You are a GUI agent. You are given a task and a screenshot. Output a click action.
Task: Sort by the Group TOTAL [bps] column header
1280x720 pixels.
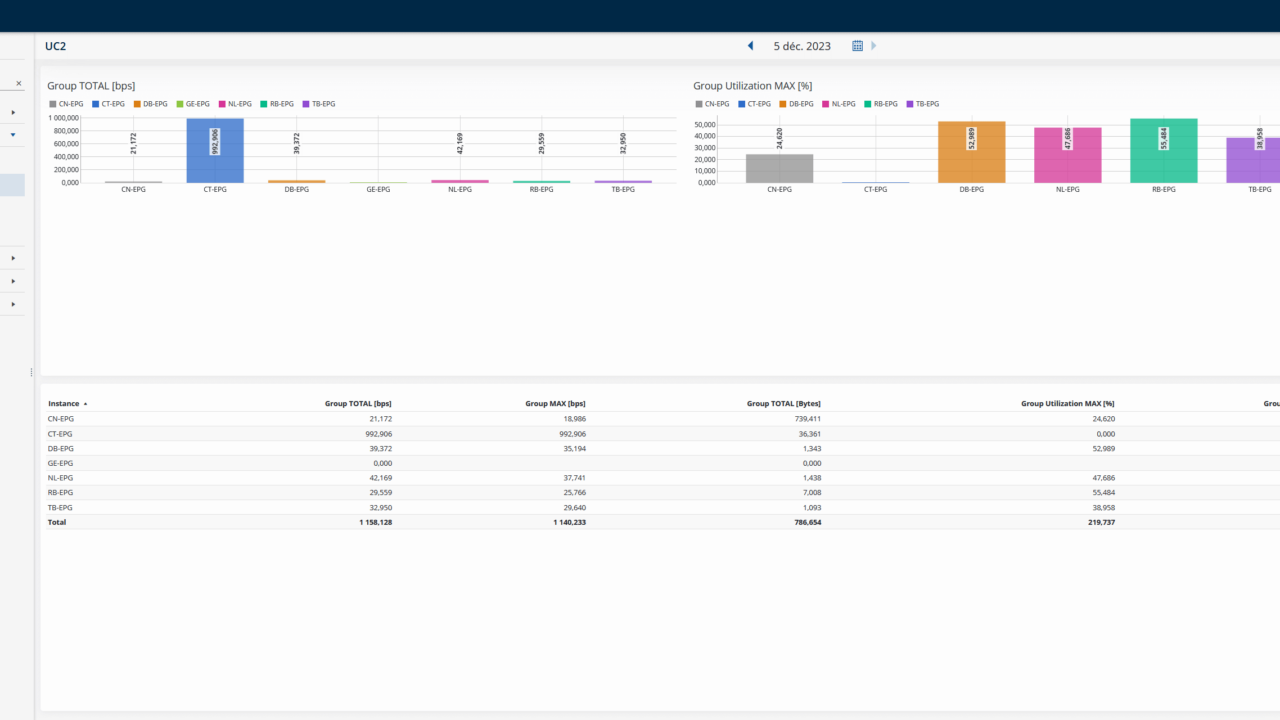click(x=358, y=404)
